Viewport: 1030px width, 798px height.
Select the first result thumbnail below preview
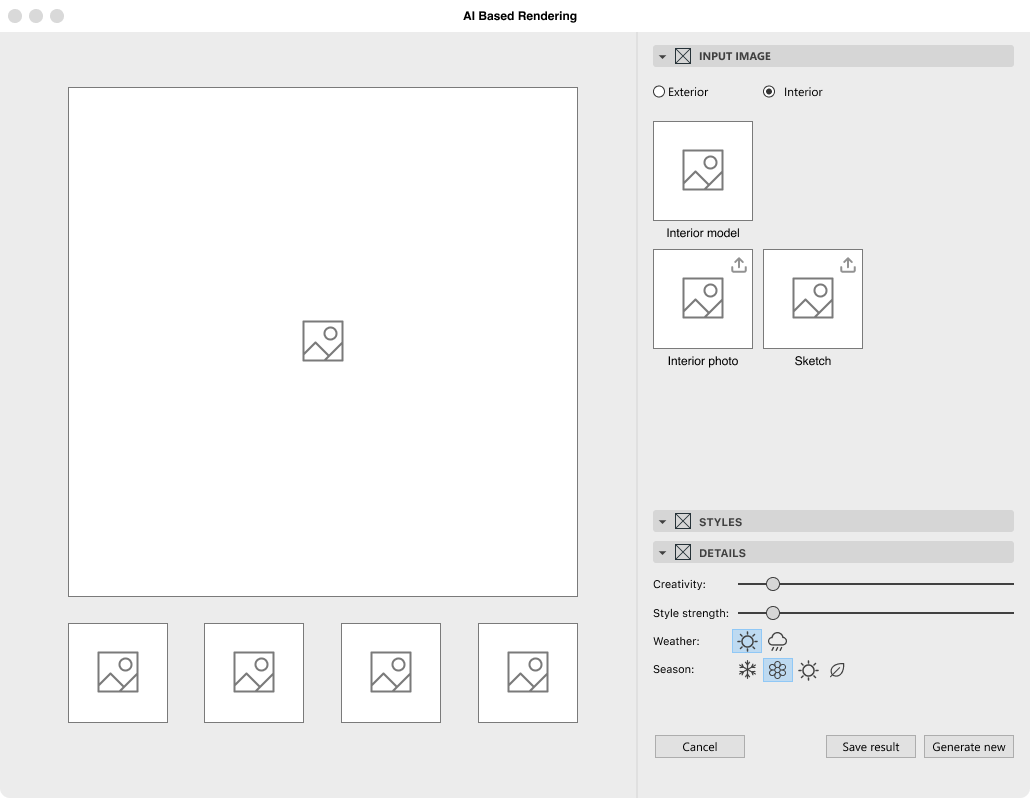click(118, 673)
